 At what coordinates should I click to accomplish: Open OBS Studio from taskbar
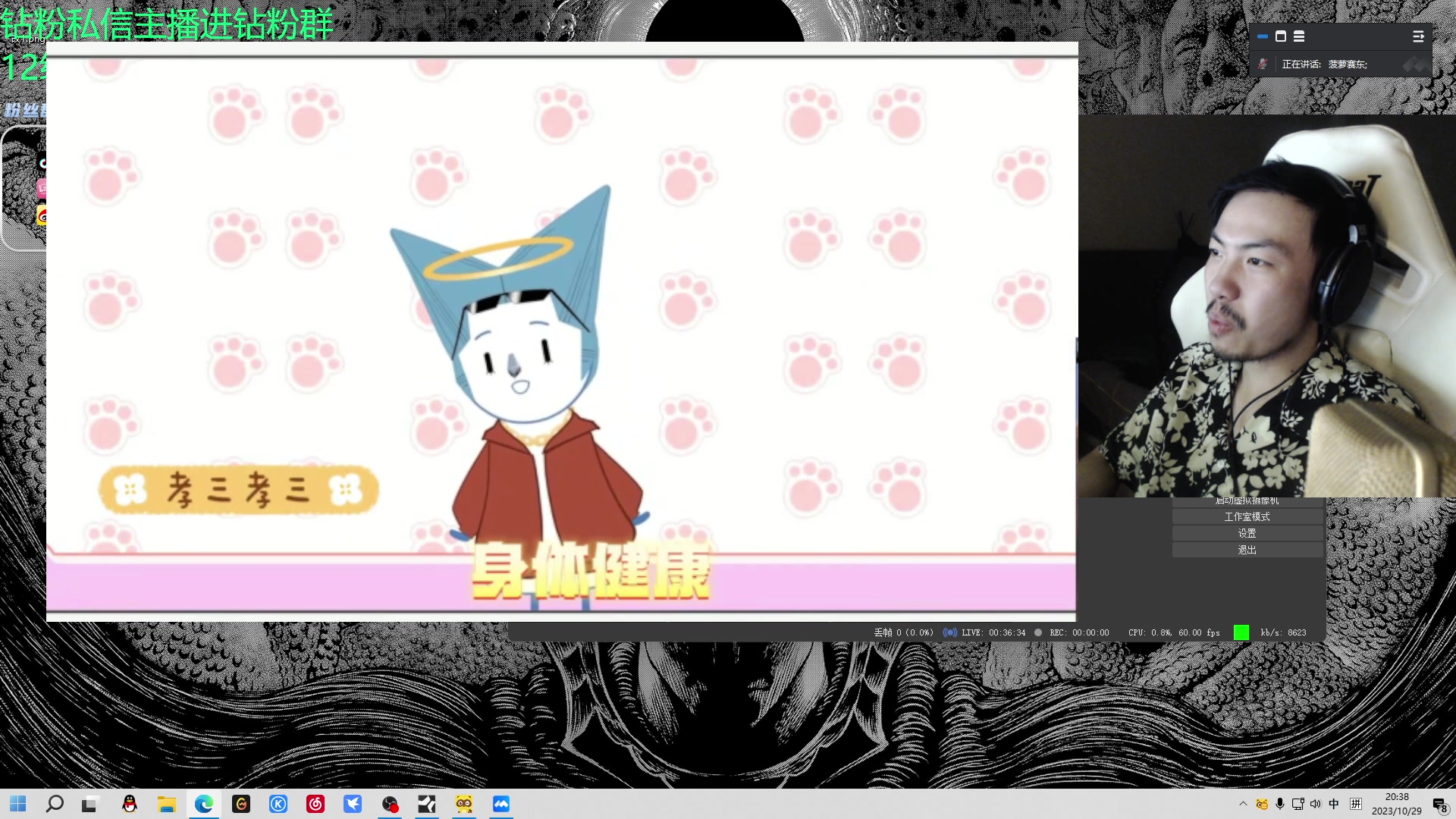(x=390, y=804)
